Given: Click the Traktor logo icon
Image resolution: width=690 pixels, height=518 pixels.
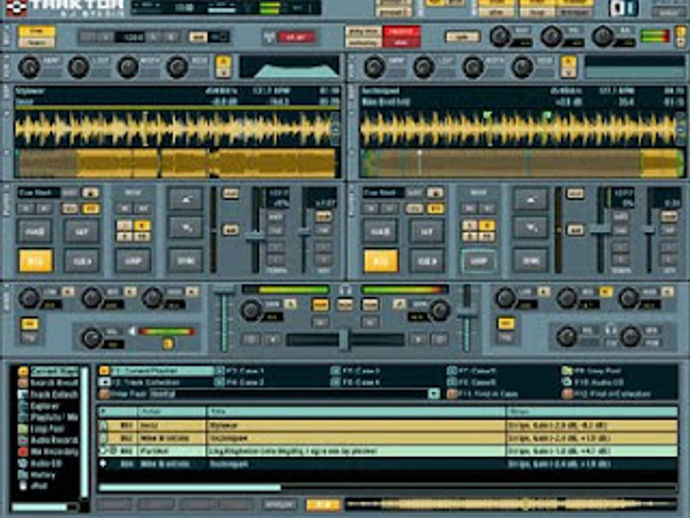Looking at the screenshot, I should [x=17, y=7].
